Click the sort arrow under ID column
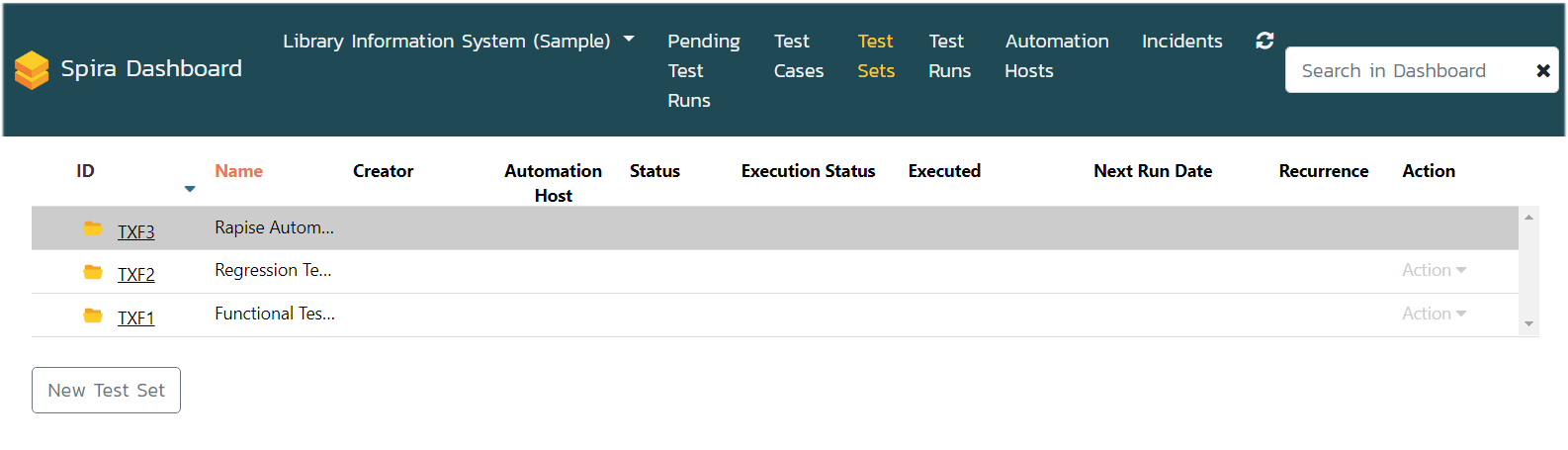This screenshot has height=450, width=1568. tap(190, 189)
